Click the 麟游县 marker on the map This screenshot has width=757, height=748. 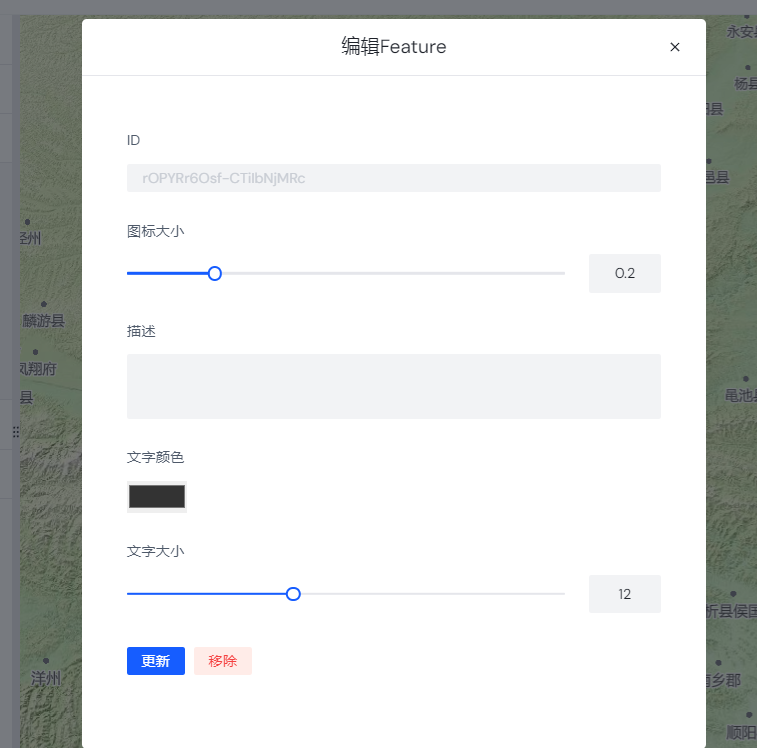pyautogui.click(x=43, y=304)
